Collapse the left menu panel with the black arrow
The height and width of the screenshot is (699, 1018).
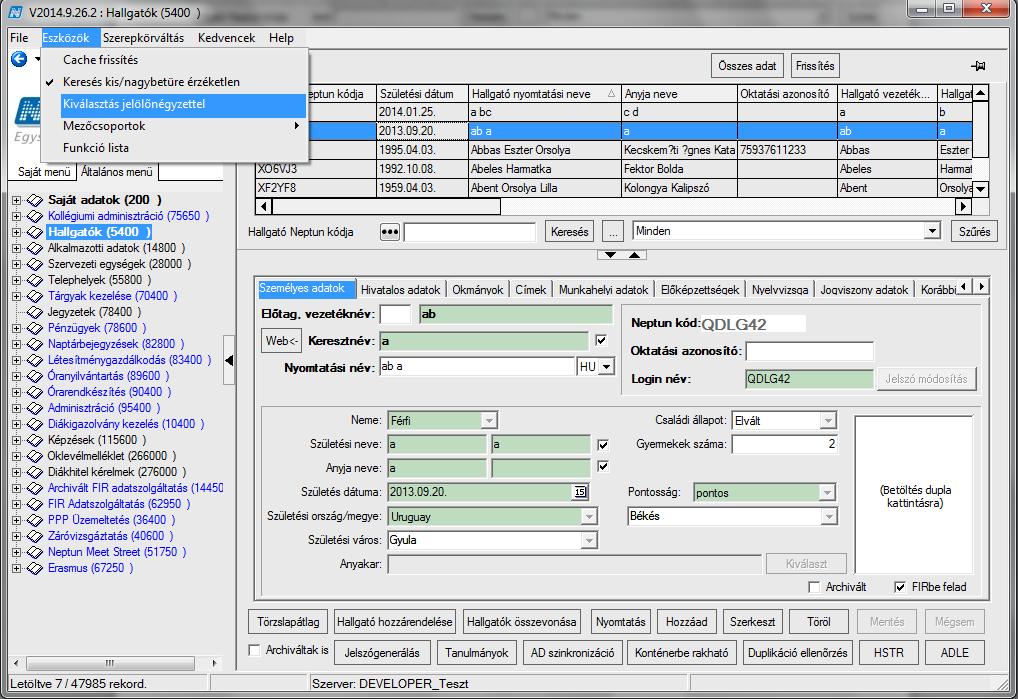229,360
